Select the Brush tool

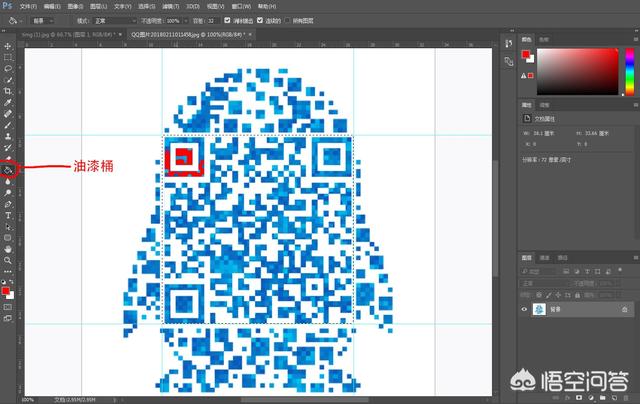(x=8, y=125)
